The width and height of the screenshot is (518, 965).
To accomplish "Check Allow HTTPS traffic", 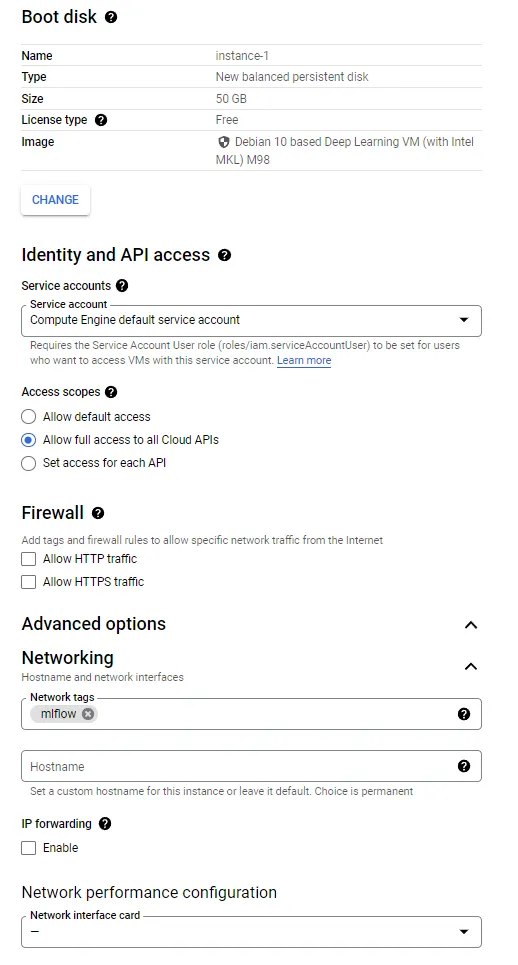I will 28,582.
